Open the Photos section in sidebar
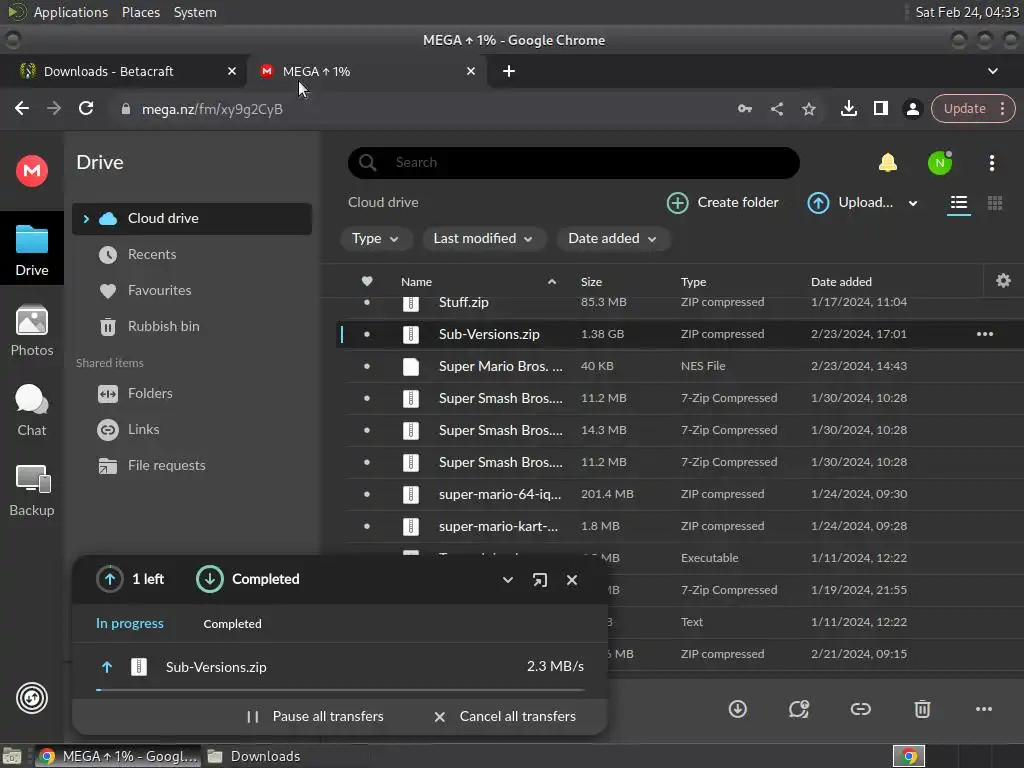Viewport: 1024px width, 768px height. [31, 331]
